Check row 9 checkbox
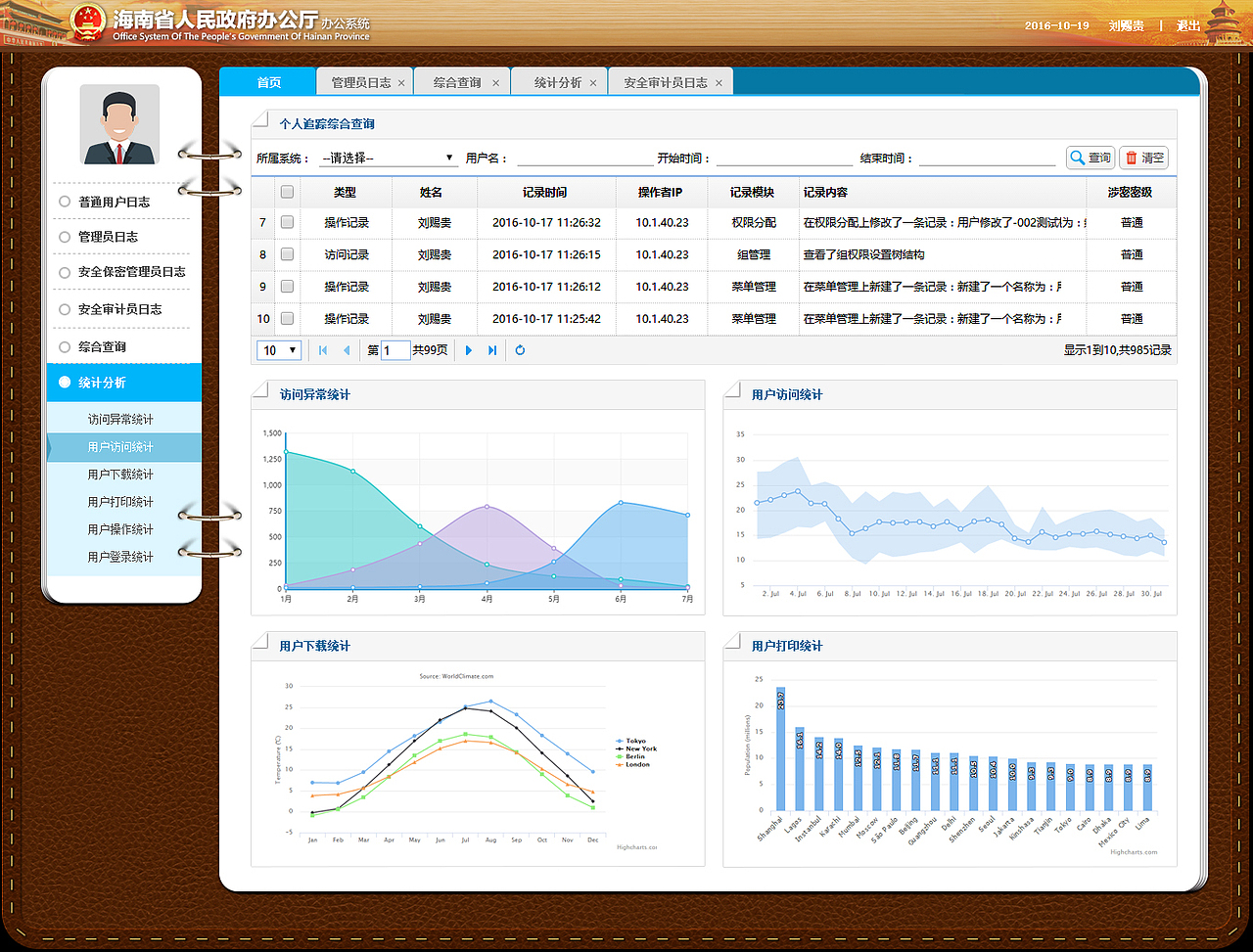The height and width of the screenshot is (952, 1253). point(287,287)
